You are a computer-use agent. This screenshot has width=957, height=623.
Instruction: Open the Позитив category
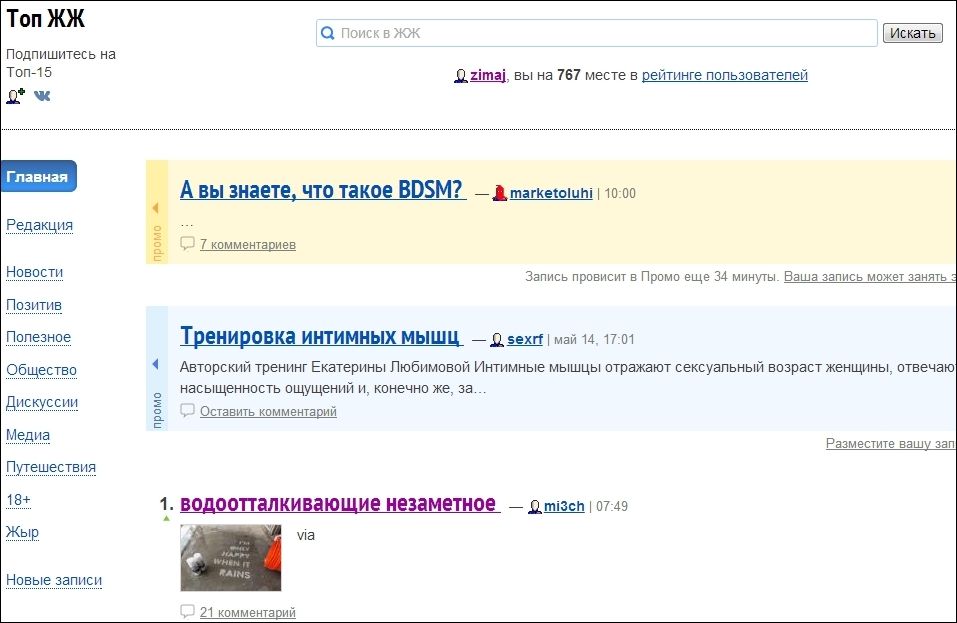pyautogui.click(x=34, y=305)
